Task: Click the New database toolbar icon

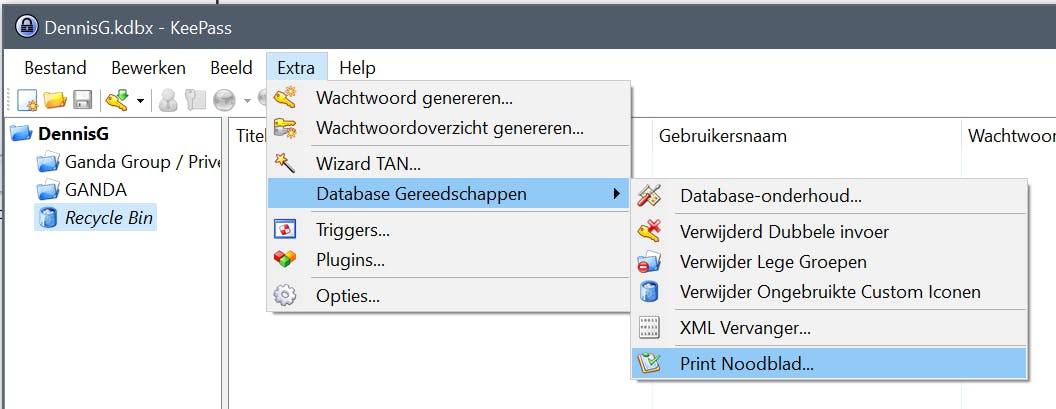Action: pos(27,99)
